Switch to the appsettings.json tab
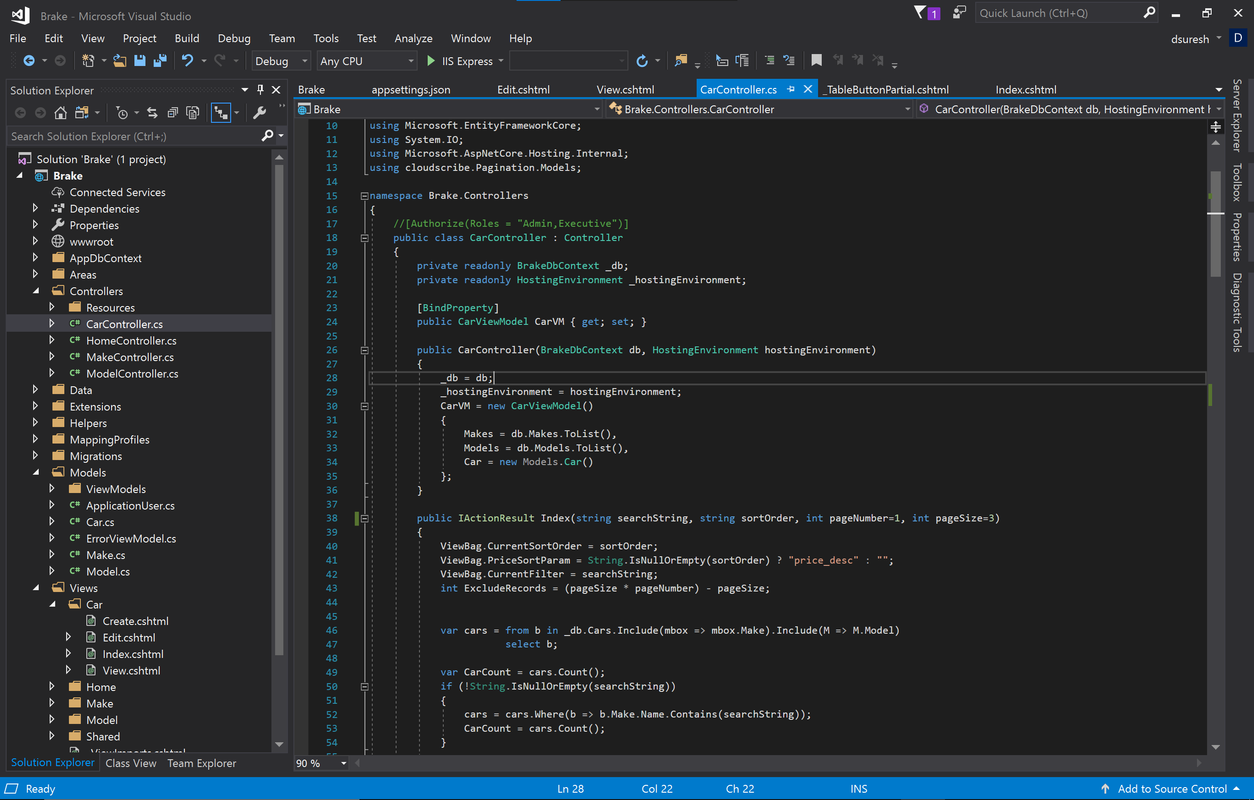 (x=410, y=89)
